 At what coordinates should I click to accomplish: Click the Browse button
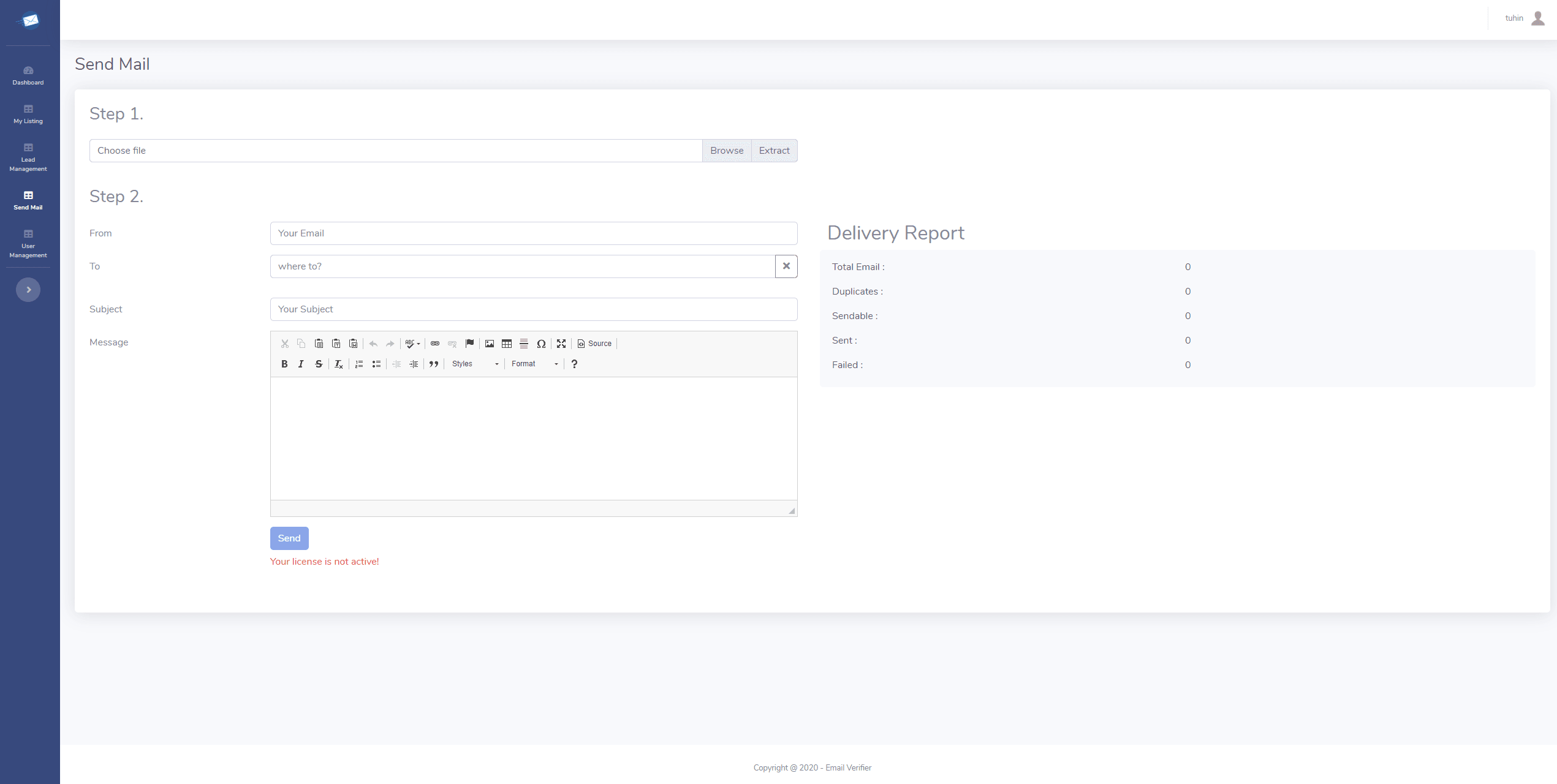pyautogui.click(x=727, y=151)
